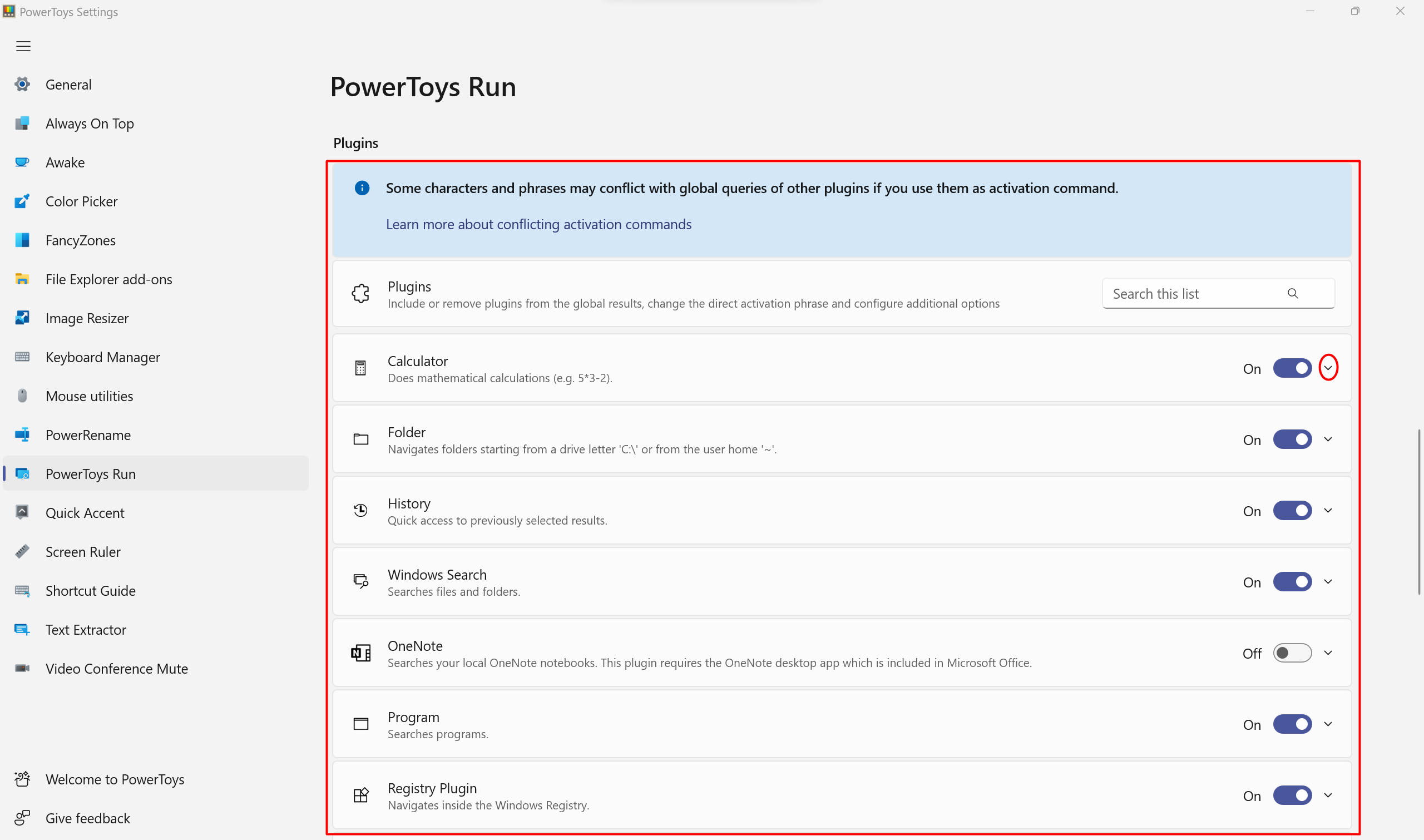Open Screen Ruler via its ruler icon
This screenshot has width=1424, height=840.
[x=22, y=551]
